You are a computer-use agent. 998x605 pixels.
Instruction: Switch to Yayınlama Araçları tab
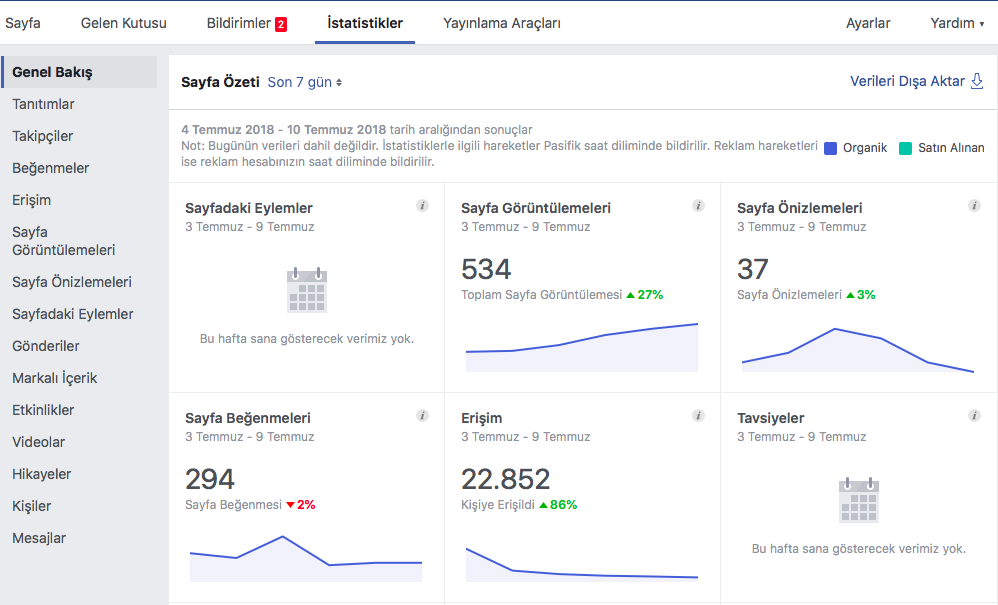coord(502,23)
